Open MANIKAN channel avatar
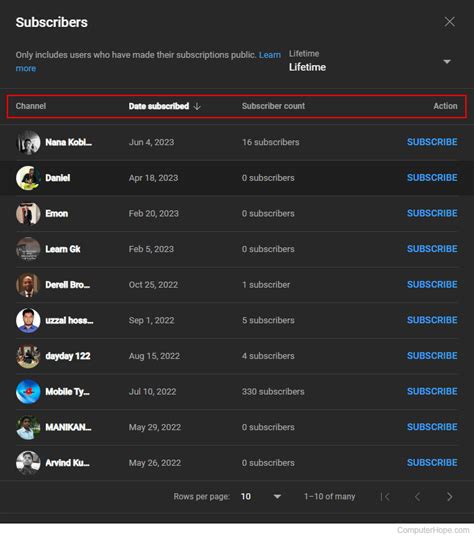The image size is (474, 537). point(28,427)
